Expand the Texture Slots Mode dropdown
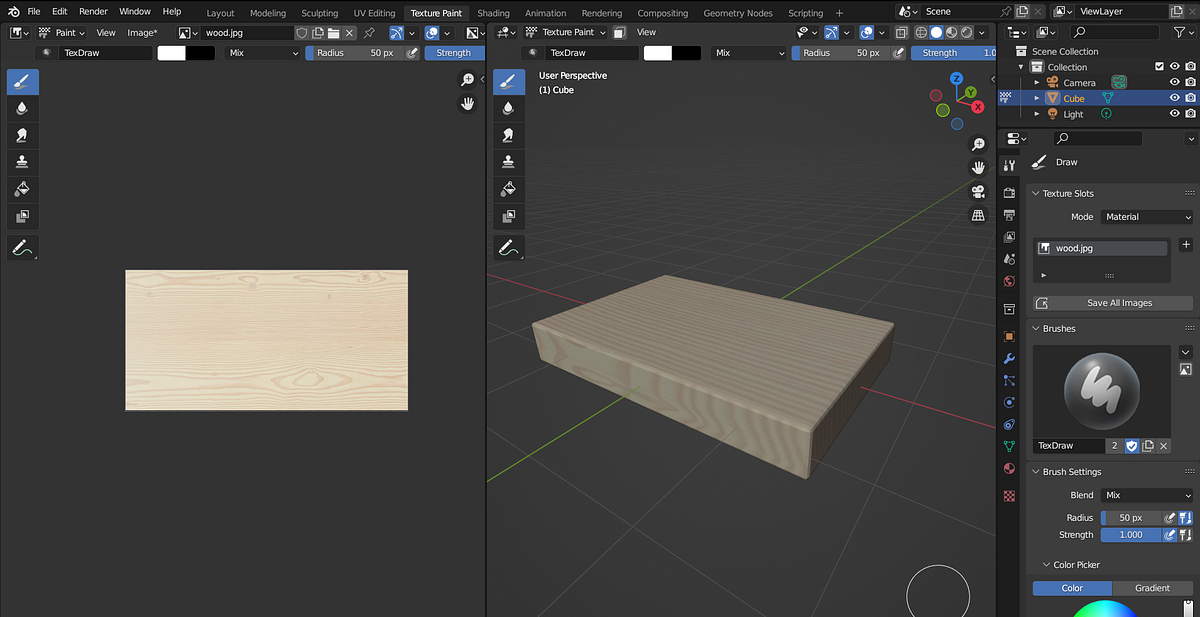The image size is (1200, 617). point(1147,216)
